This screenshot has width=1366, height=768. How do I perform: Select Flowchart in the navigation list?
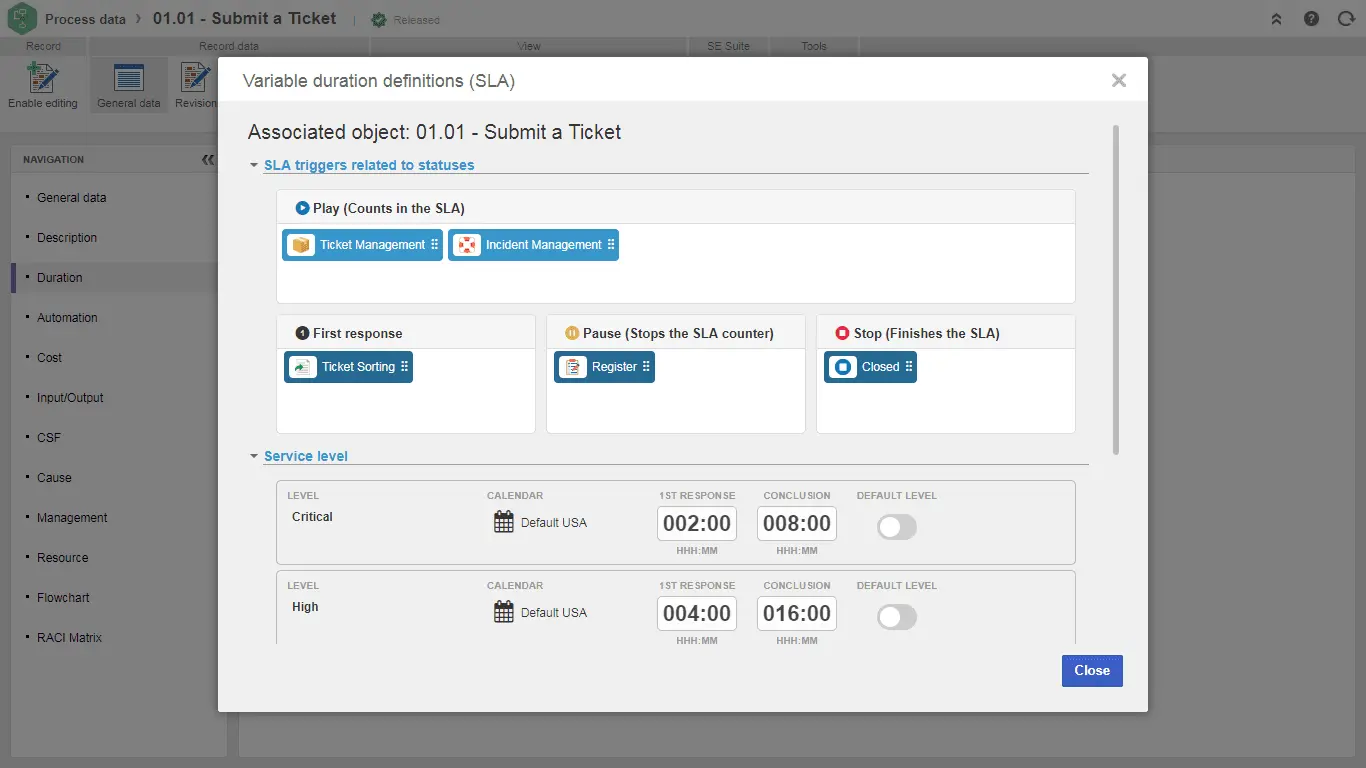63,598
